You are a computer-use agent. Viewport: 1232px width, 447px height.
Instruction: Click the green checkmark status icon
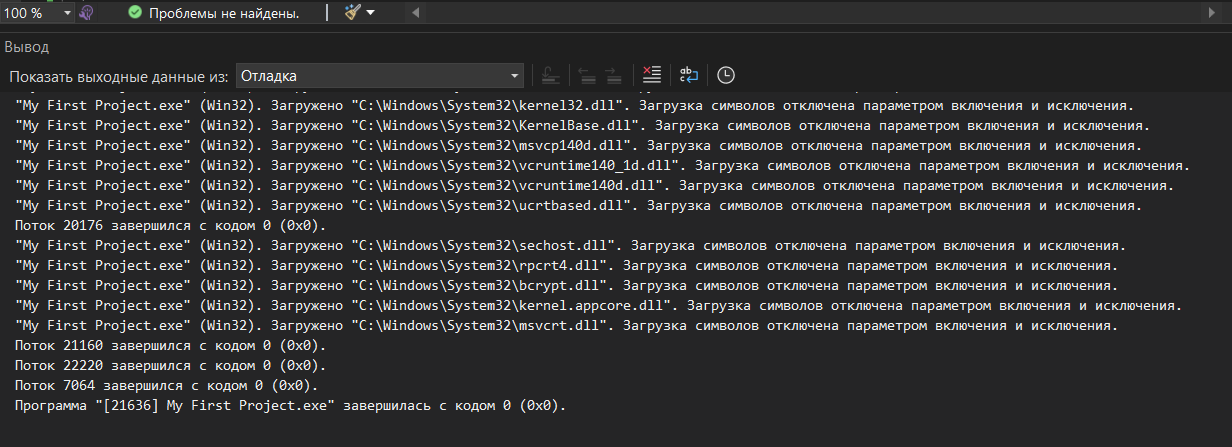pos(134,13)
